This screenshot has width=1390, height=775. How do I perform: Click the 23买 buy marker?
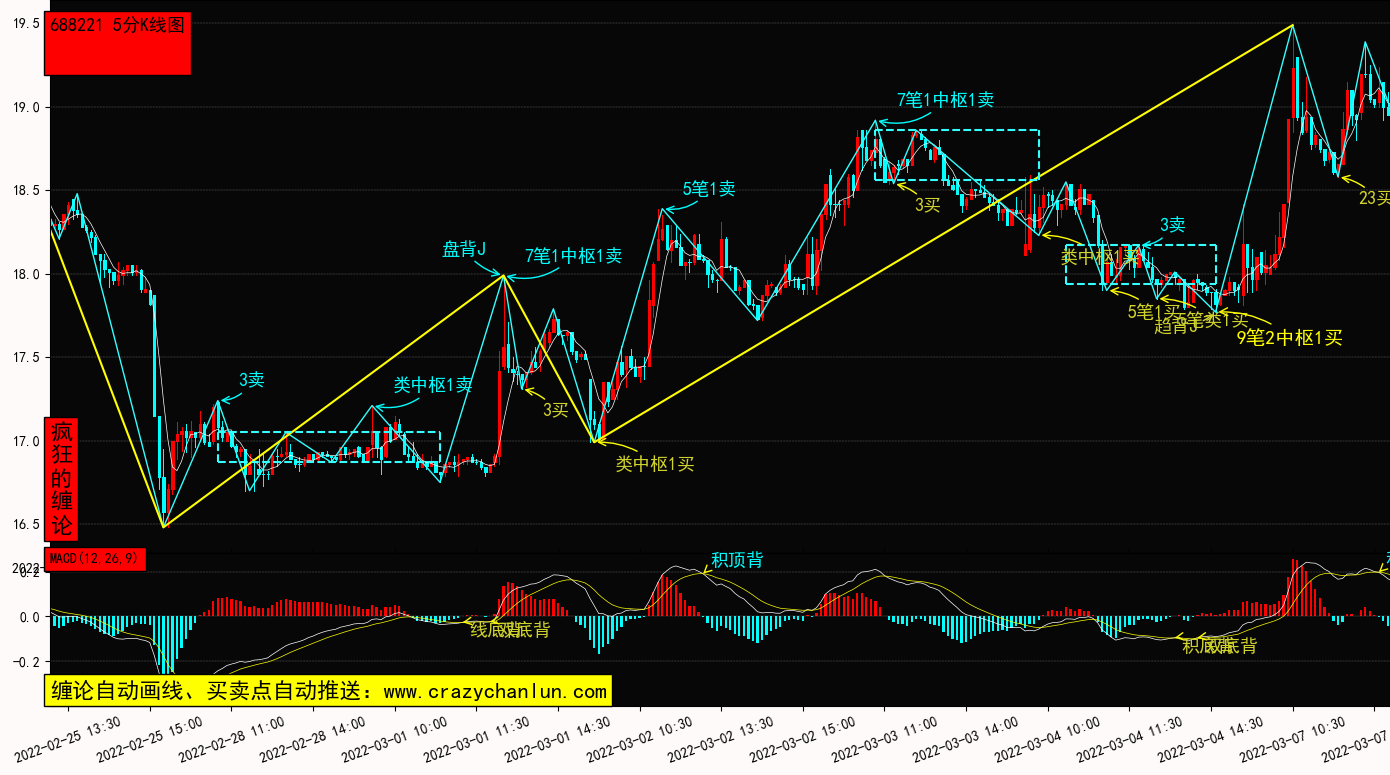coord(1373,198)
